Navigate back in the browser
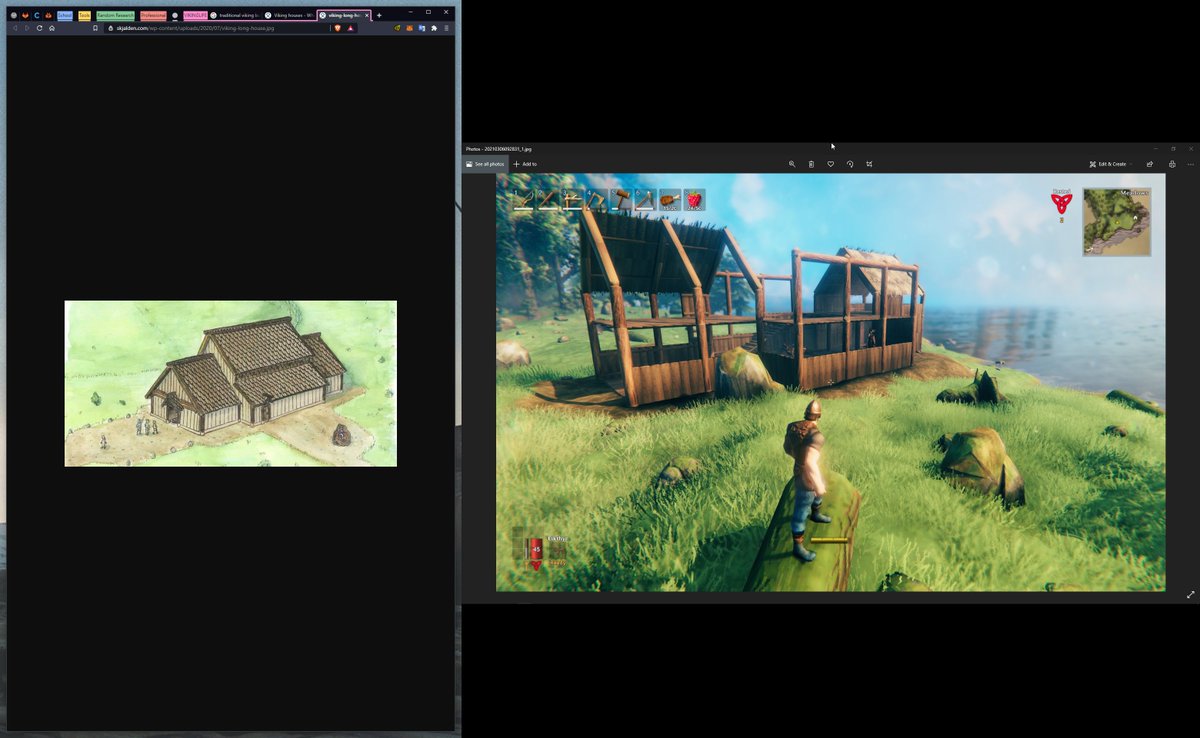Viewport: 1200px width, 738px height. click(x=15, y=28)
